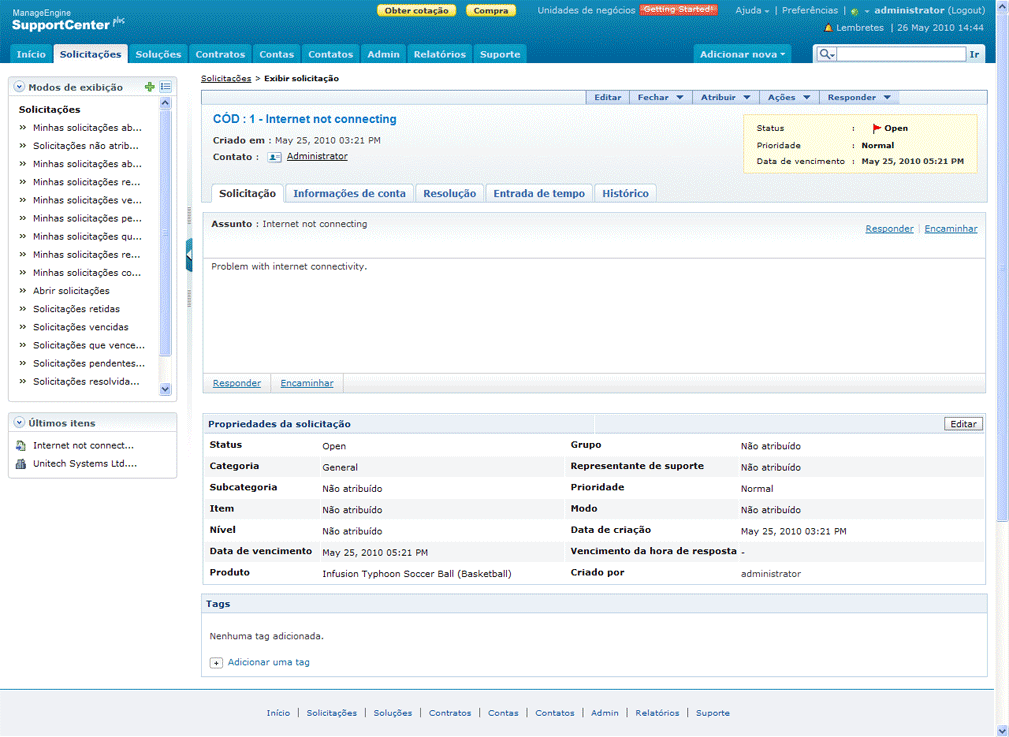Click Internet not connect... recent item icon
The height and width of the screenshot is (737, 1009).
(21, 445)
